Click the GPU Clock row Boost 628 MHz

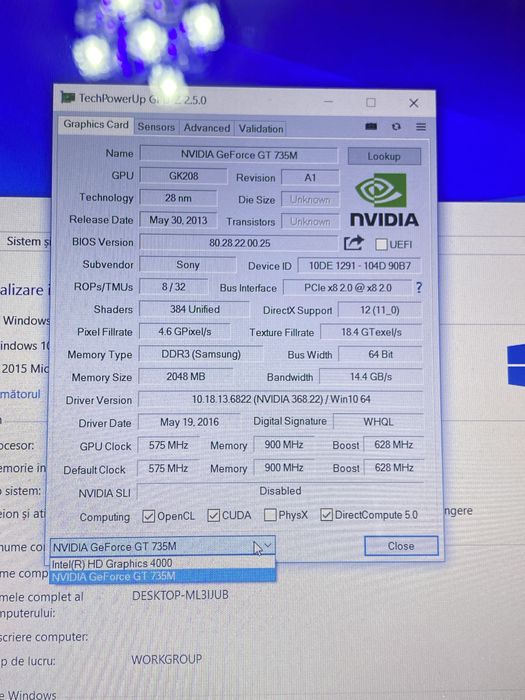(x=394, y=445)
